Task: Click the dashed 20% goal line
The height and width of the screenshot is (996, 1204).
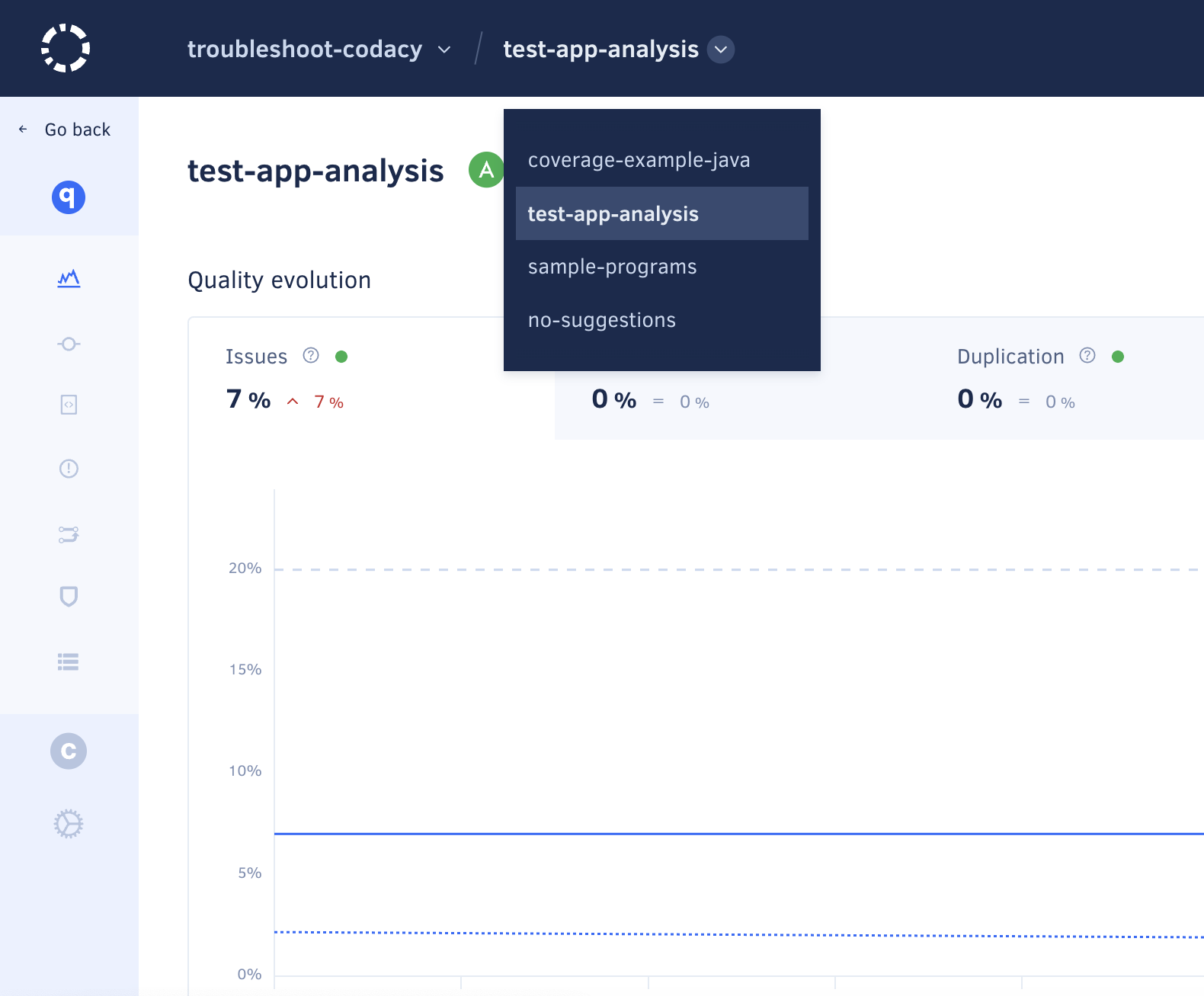Action: click(739, 569)
